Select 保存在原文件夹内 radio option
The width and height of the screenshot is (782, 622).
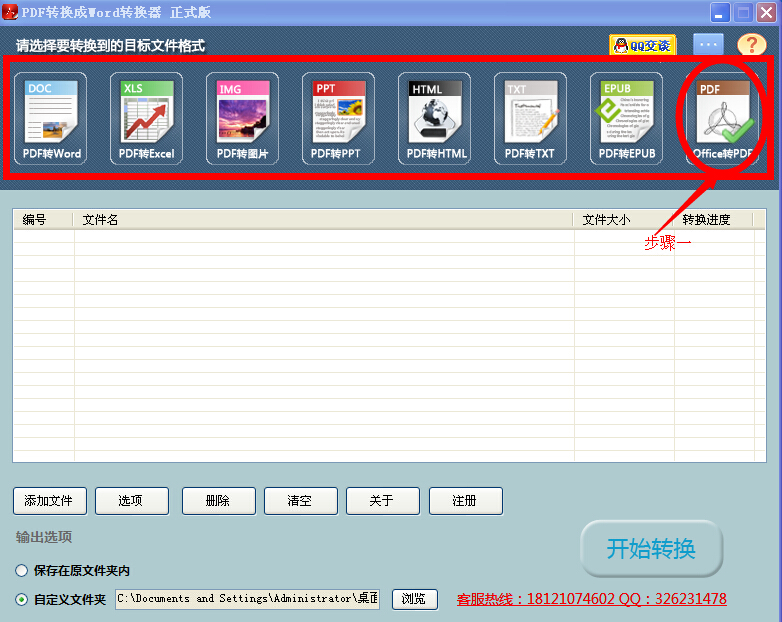pyautogui.click(x=22, y=571)
